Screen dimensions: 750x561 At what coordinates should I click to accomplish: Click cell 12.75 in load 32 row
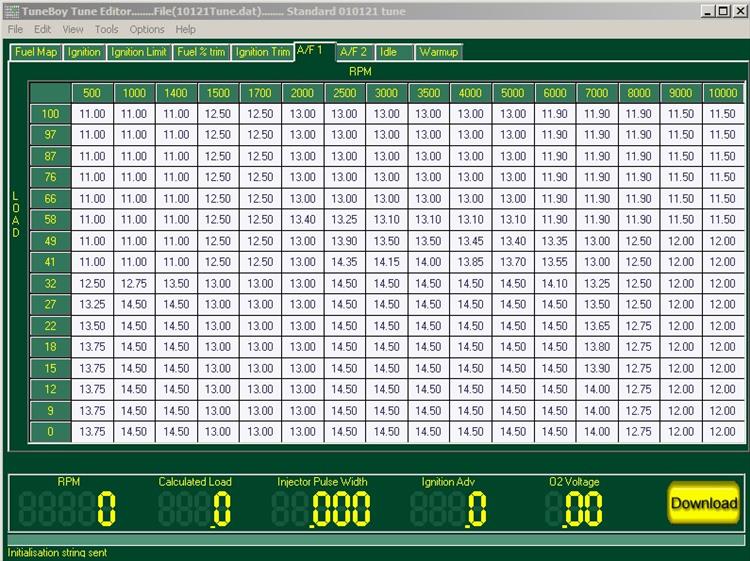(134, 283)
